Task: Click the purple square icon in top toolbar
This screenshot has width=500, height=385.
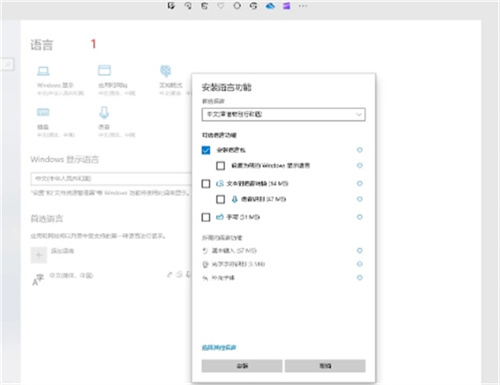Action: coord(287,6)
